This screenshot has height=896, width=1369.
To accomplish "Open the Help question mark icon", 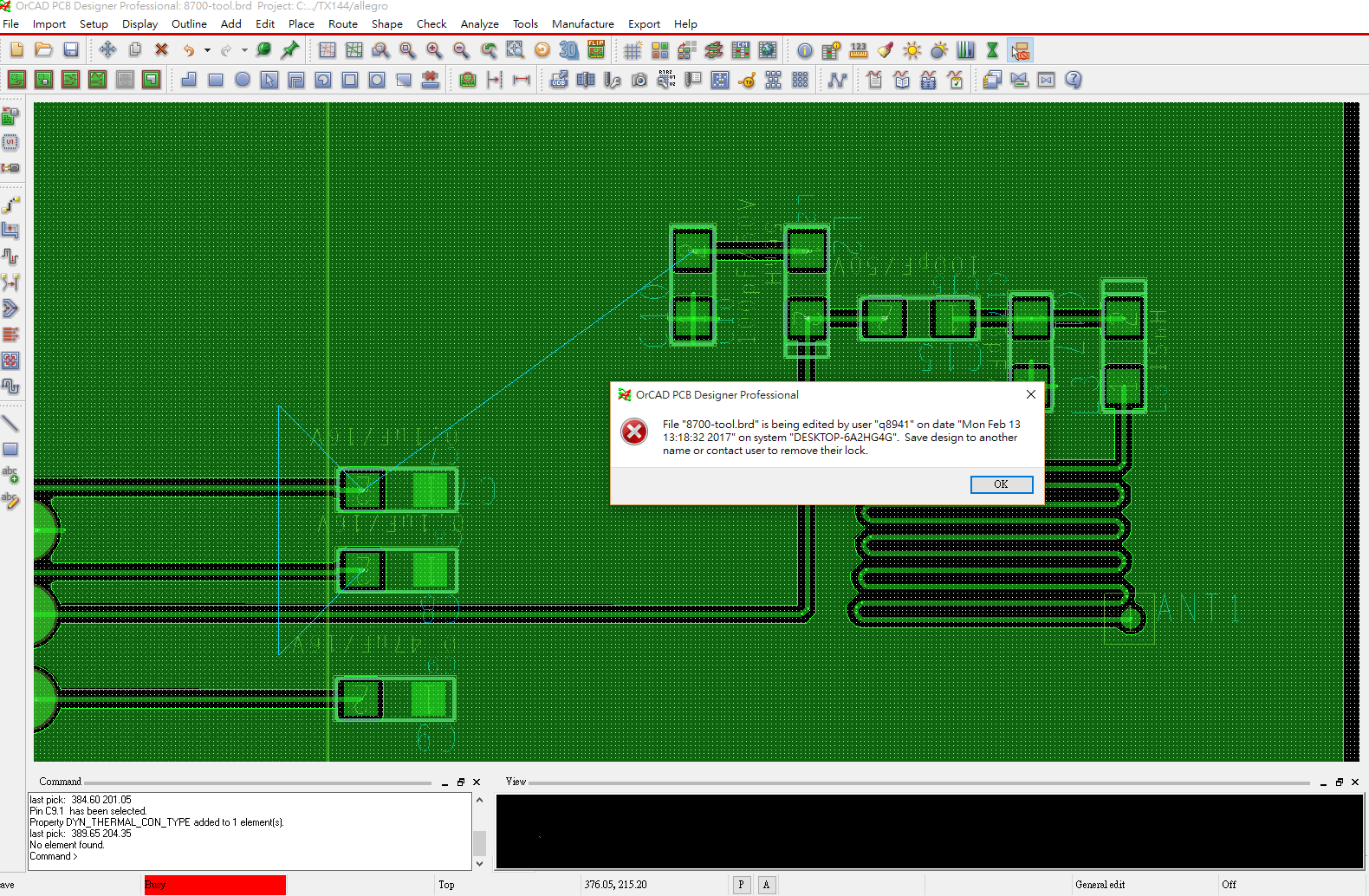I will pos(1073,80).
